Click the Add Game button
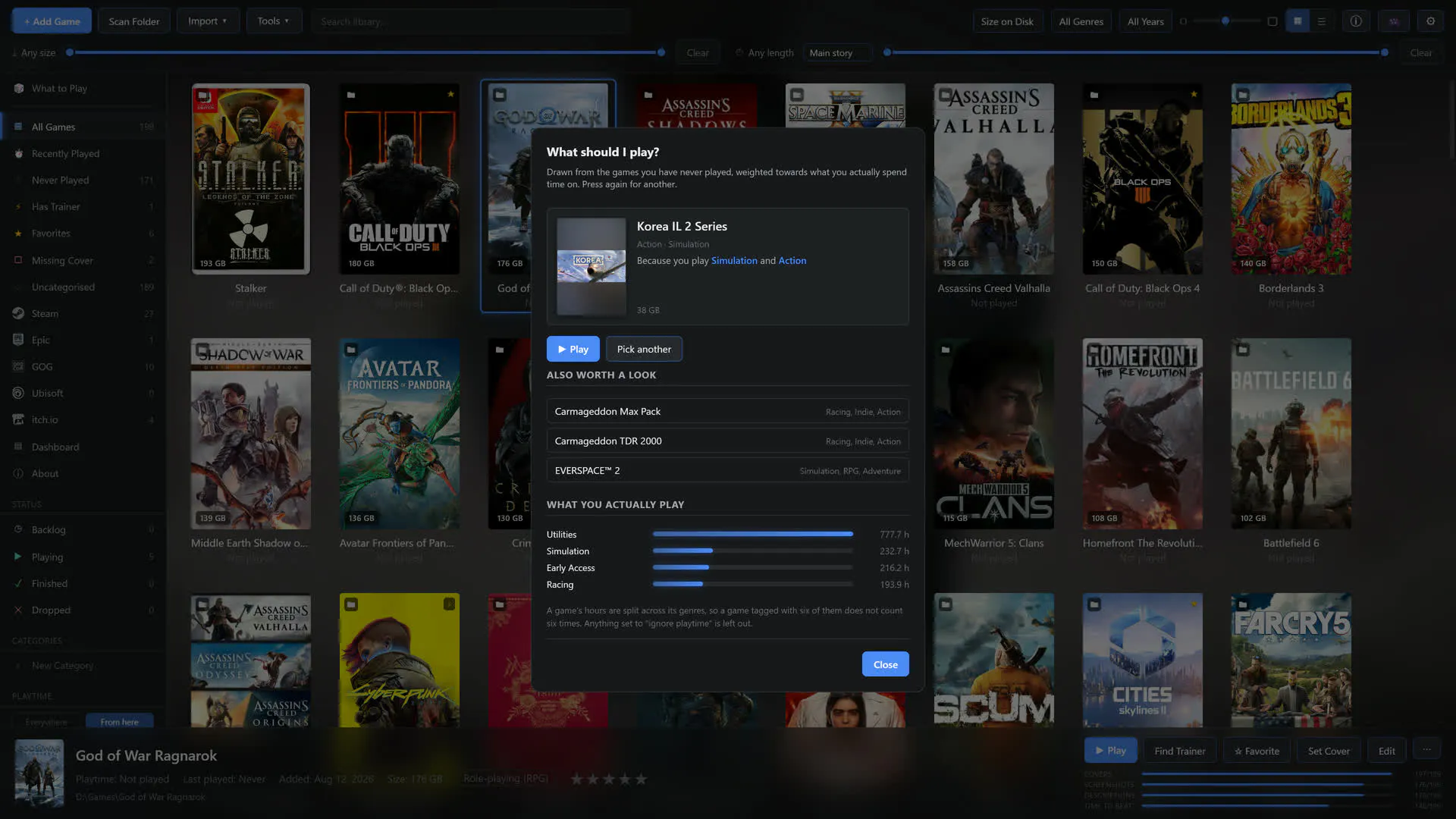Screen dimensions: 1456x819 52,21
